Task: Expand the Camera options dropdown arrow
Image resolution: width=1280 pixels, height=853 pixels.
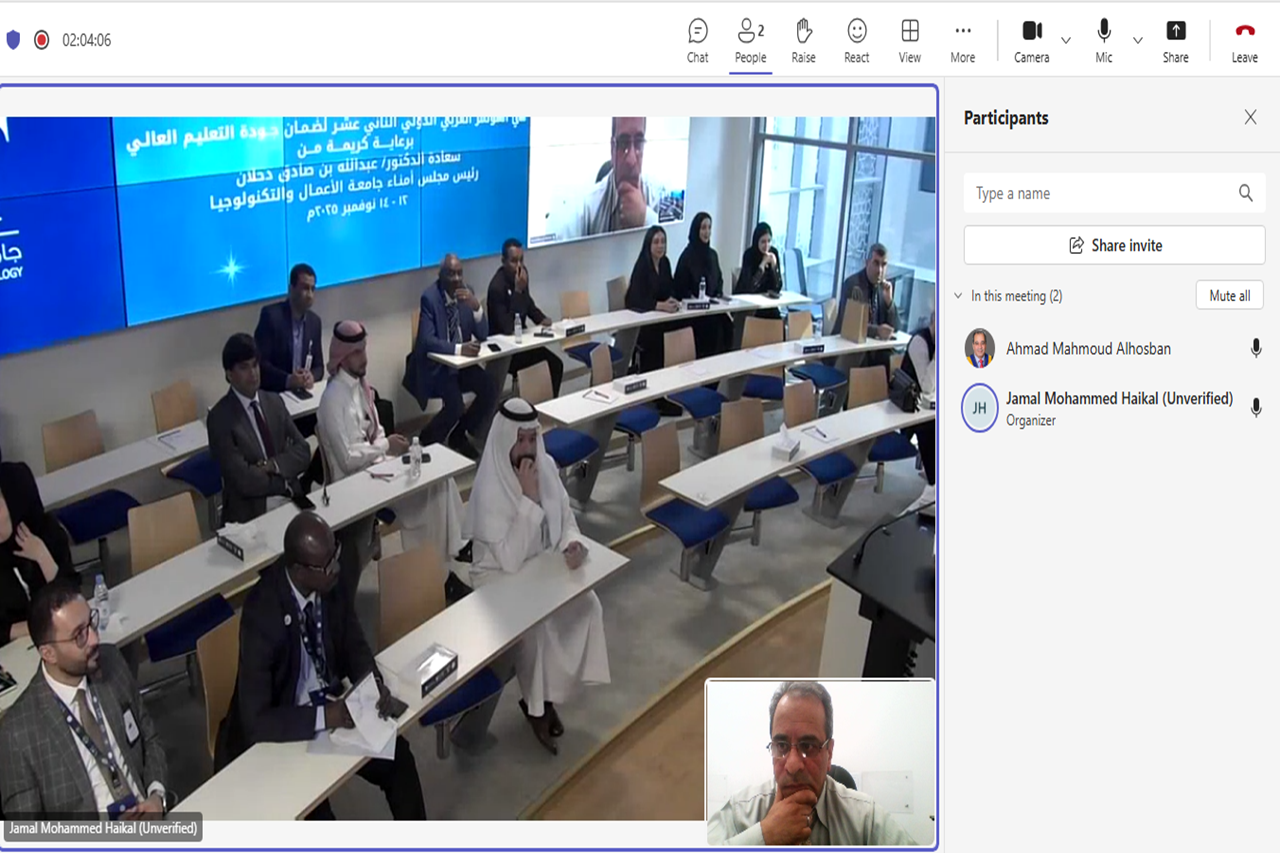Action: tap(1066, 41)
